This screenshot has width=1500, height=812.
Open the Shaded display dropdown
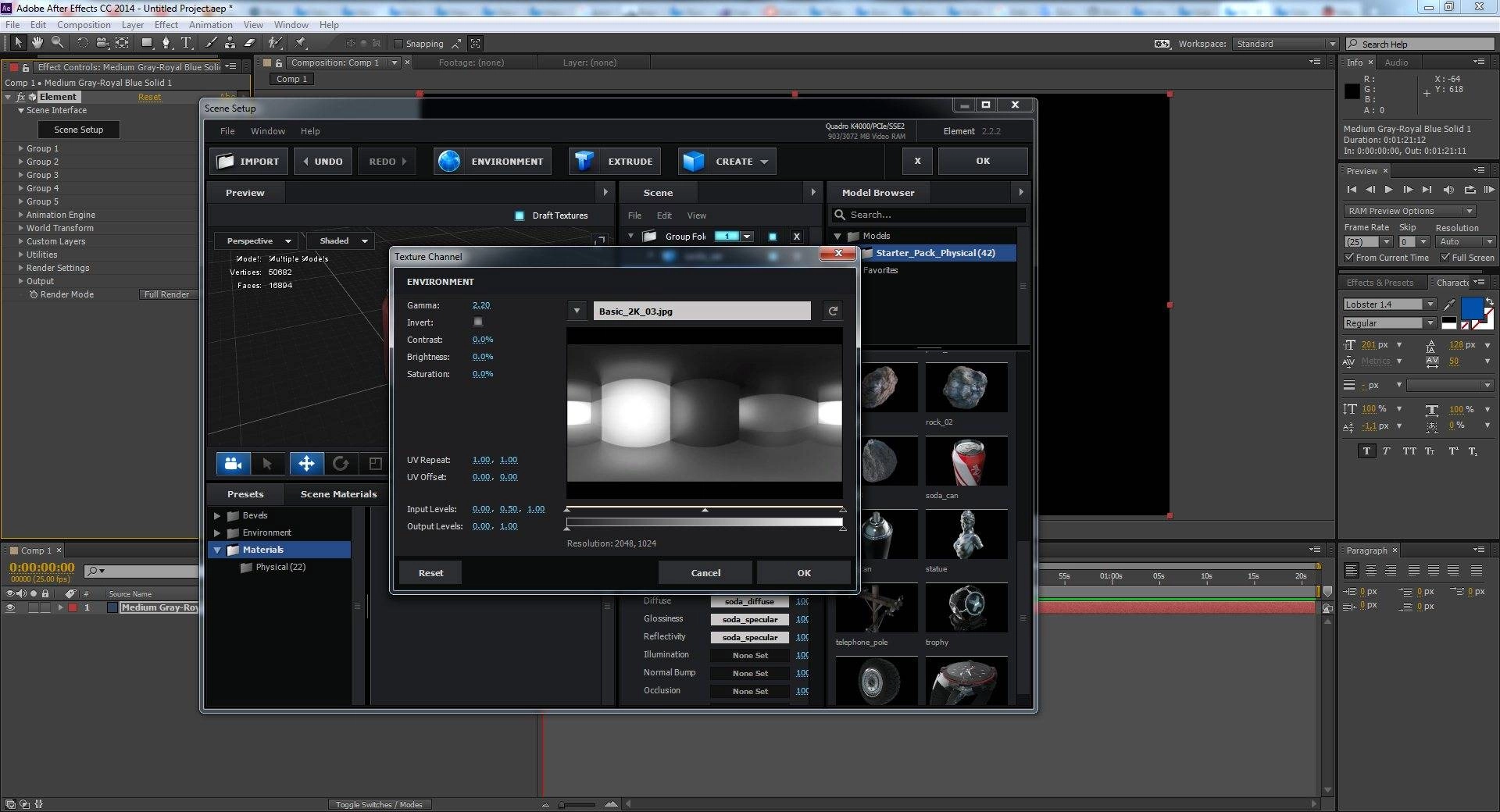[x=341, y=241]
